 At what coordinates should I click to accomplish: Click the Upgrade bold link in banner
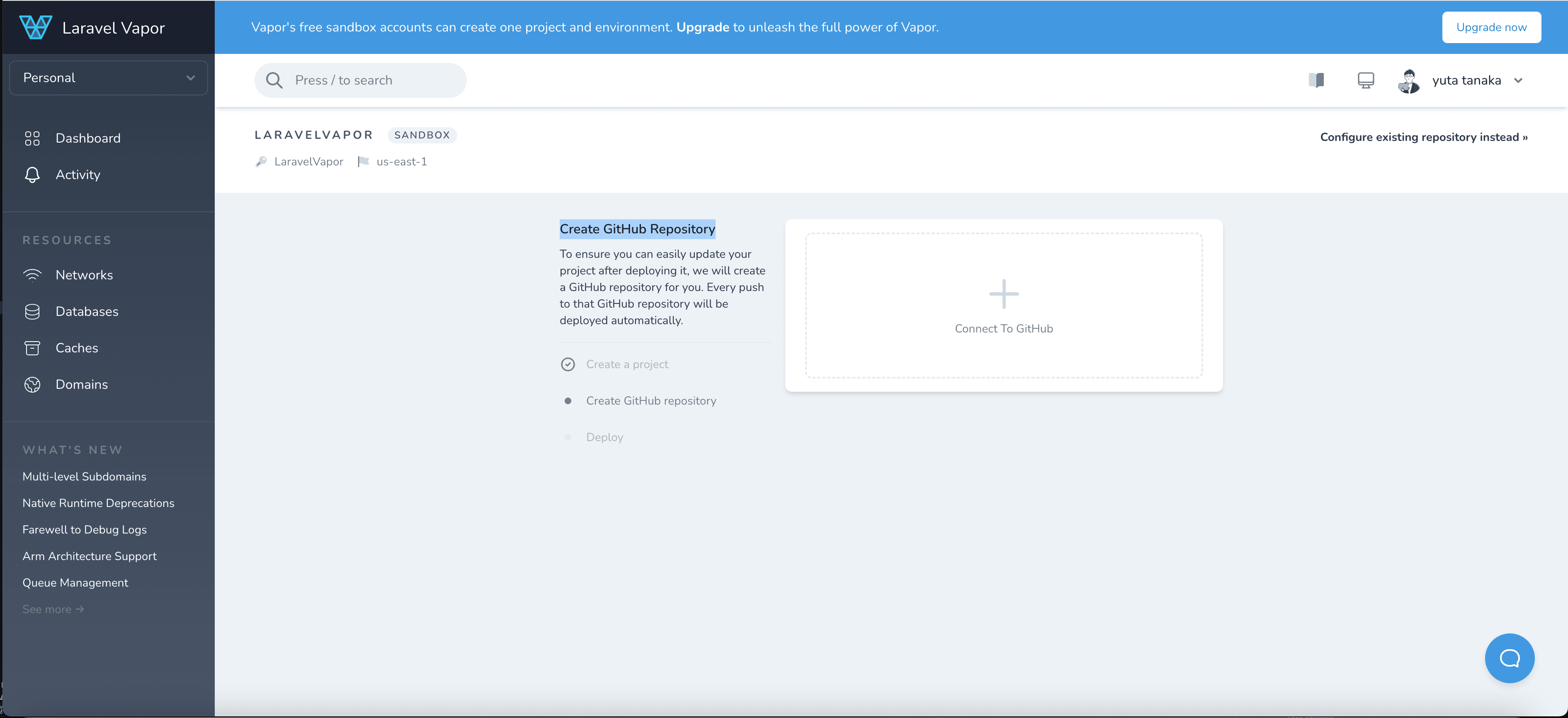pyautogui.click(x=702, y=27)
